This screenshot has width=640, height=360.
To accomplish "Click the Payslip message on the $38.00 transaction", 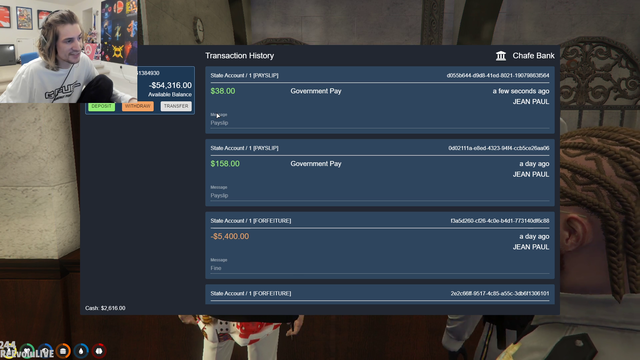I will (x=219, y=123).
